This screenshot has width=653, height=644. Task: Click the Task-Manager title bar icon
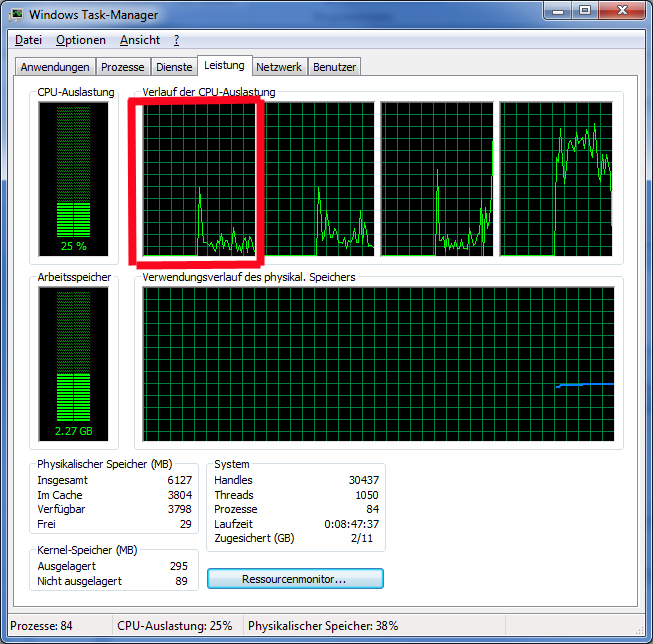tap(17, 15)
